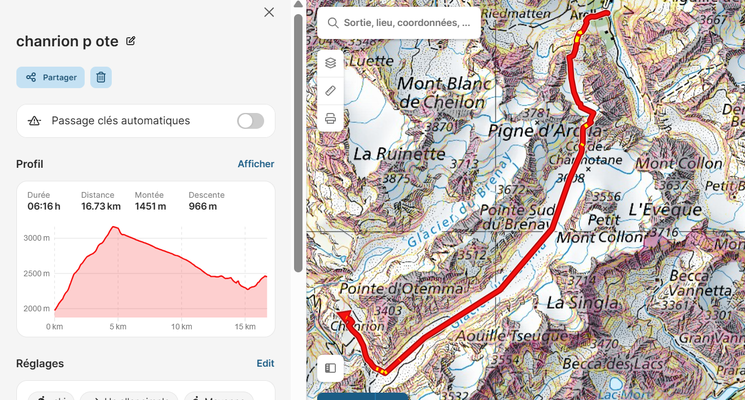
Task: Click the search magnifier icon
Action: point(333,22)
